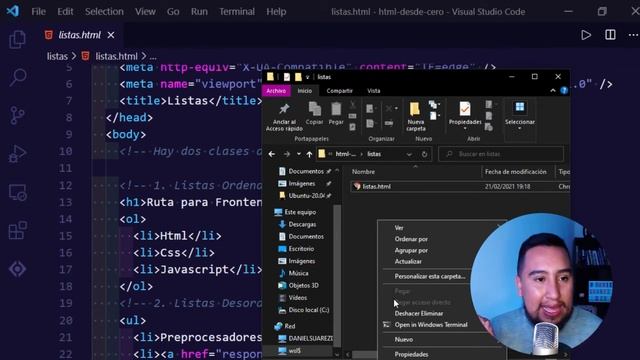Go up one folder level
This screenshot has width=640, height=360.
point(309,154)
